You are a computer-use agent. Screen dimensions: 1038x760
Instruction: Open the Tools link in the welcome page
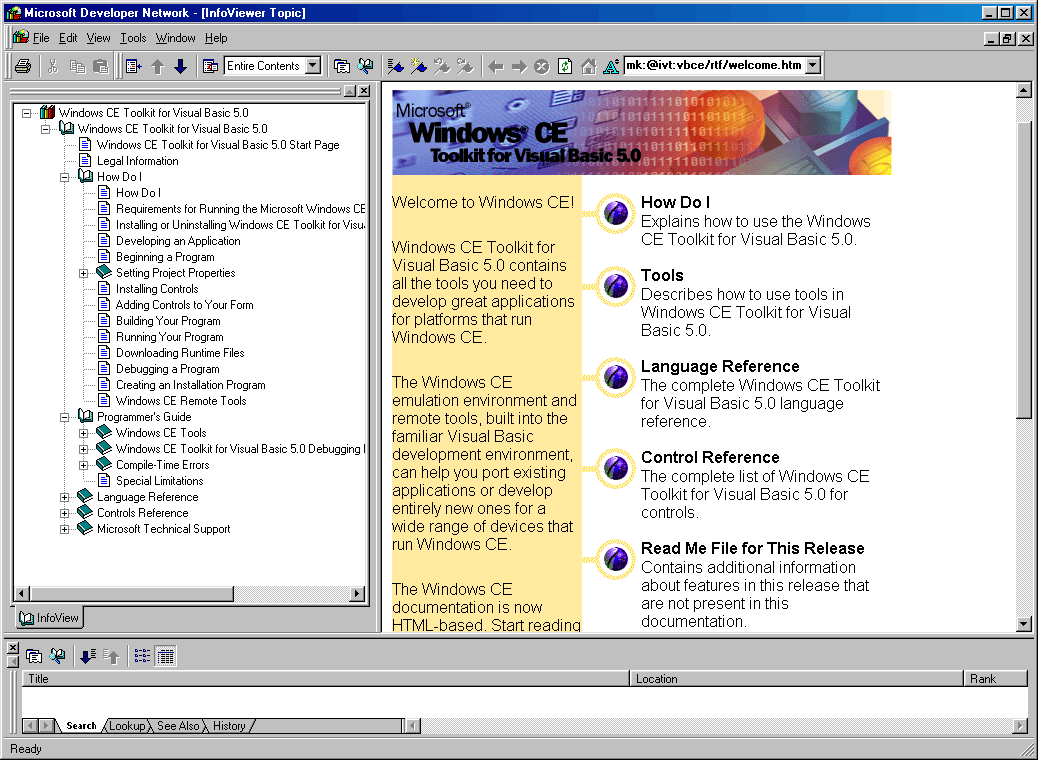click(x=662, y=275)
